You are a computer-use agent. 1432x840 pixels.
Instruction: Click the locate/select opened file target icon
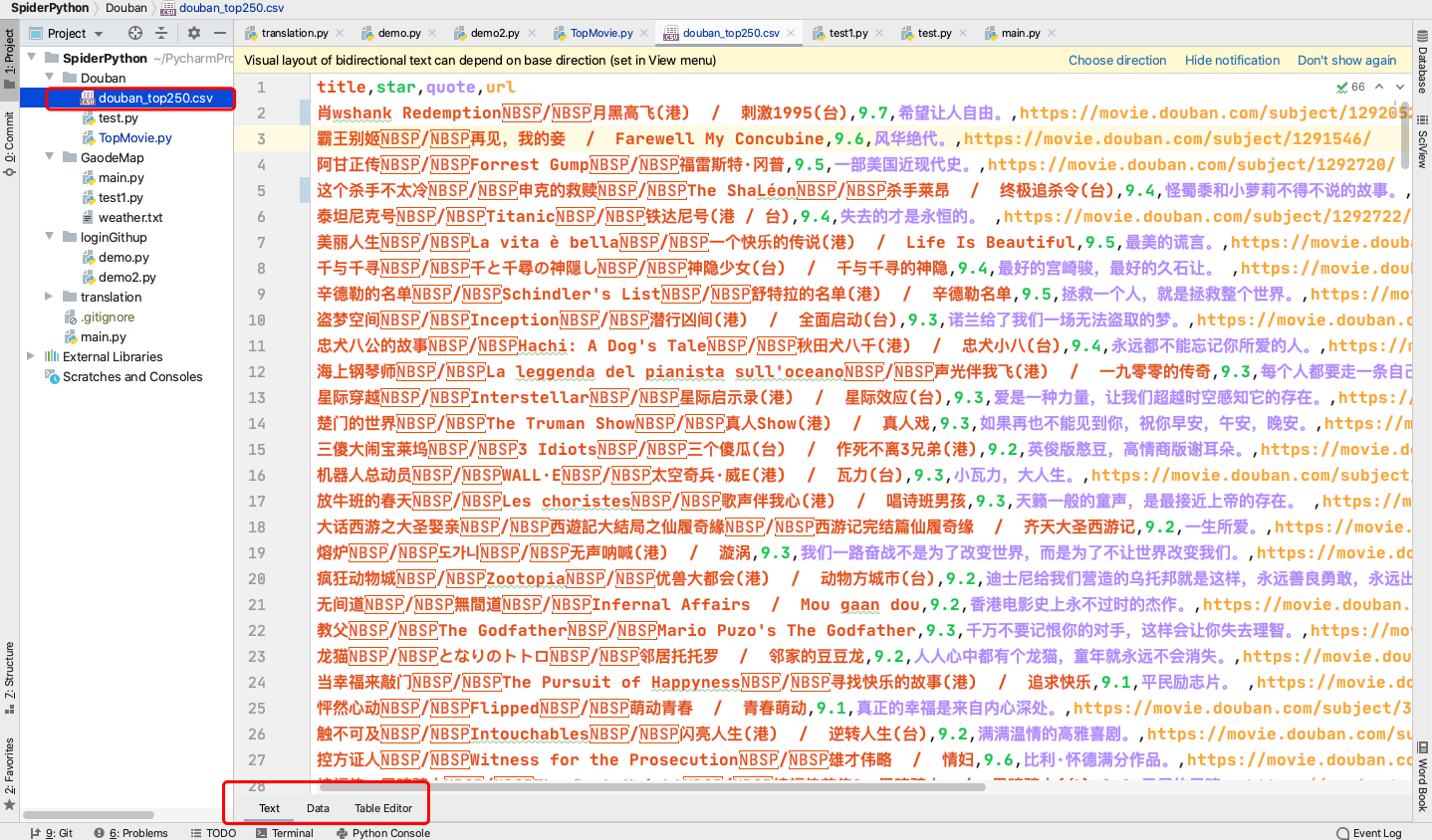click(135, 33)
